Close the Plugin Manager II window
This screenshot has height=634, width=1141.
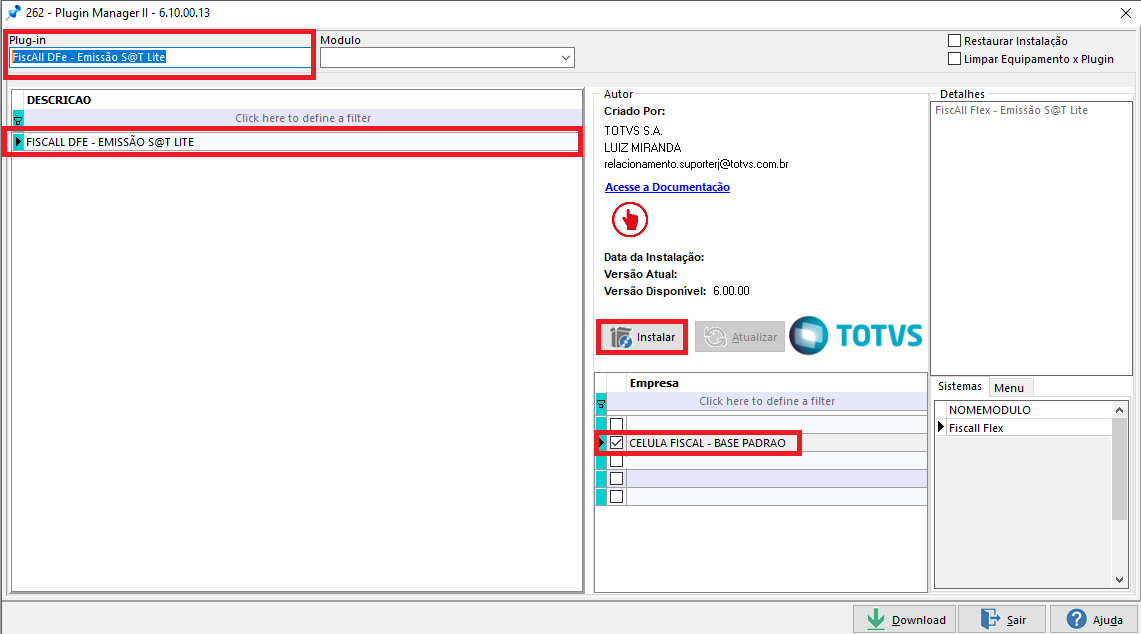[1125, 13]
